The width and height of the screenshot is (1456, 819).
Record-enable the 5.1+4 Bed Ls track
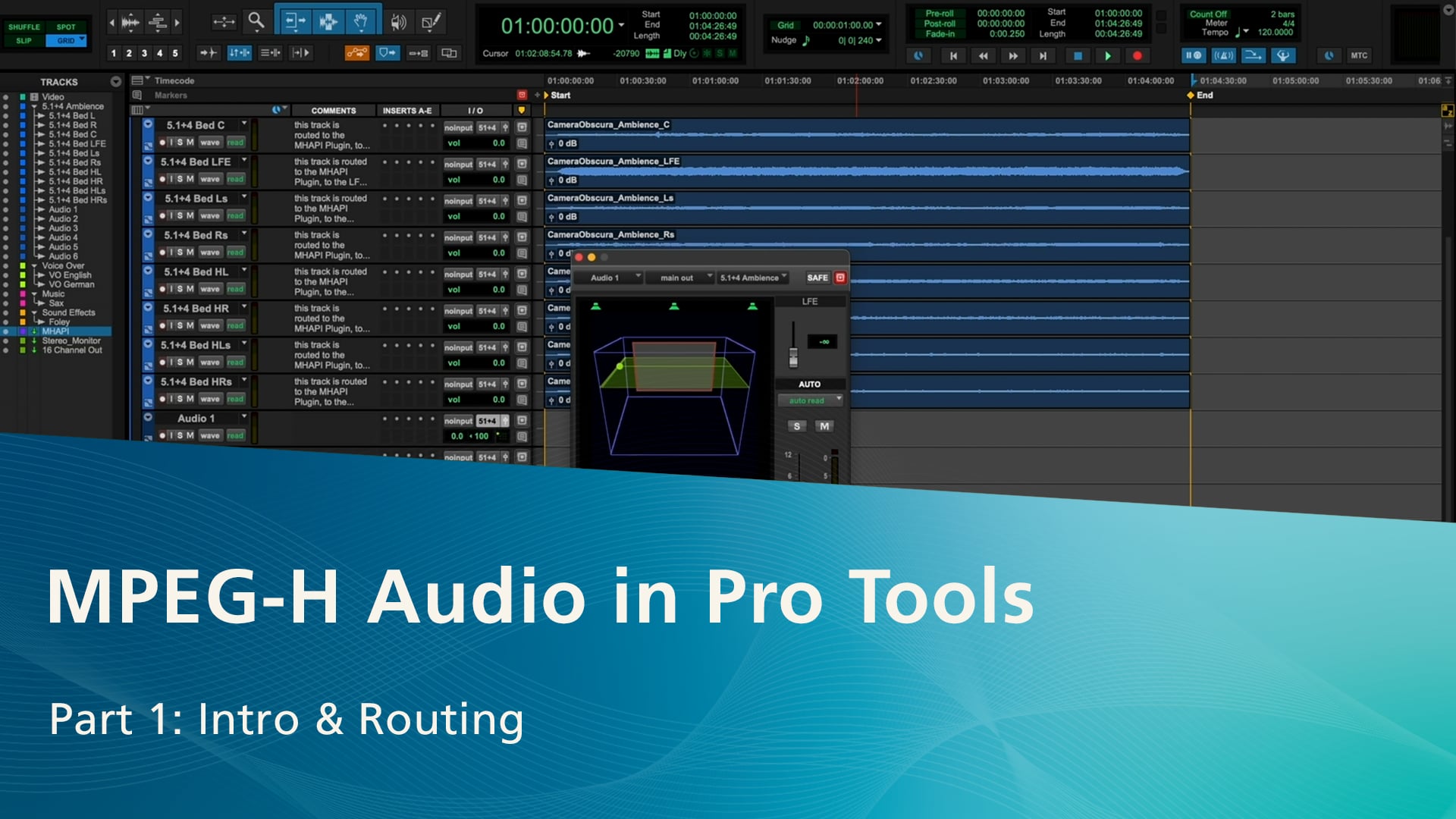pos(162,215)
